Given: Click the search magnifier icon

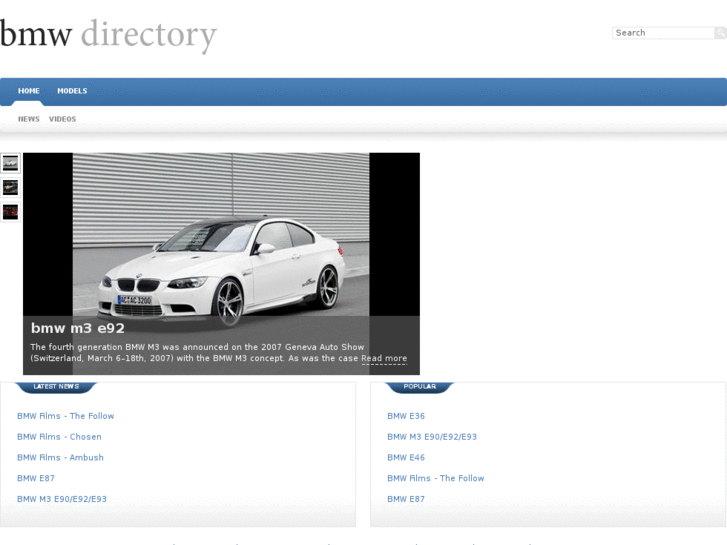Looking at the screenshot, I should [721, 33].
